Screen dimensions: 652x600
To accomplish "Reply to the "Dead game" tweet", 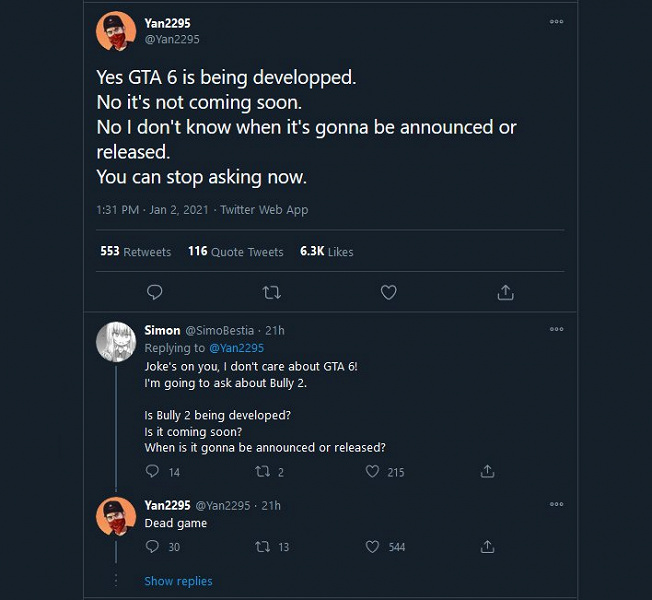I will tap(152, 547).
